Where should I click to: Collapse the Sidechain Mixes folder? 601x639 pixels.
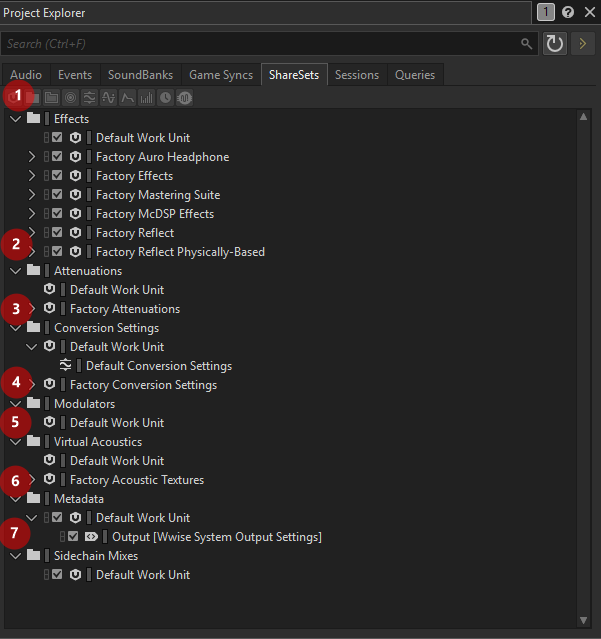pos(15,556)
